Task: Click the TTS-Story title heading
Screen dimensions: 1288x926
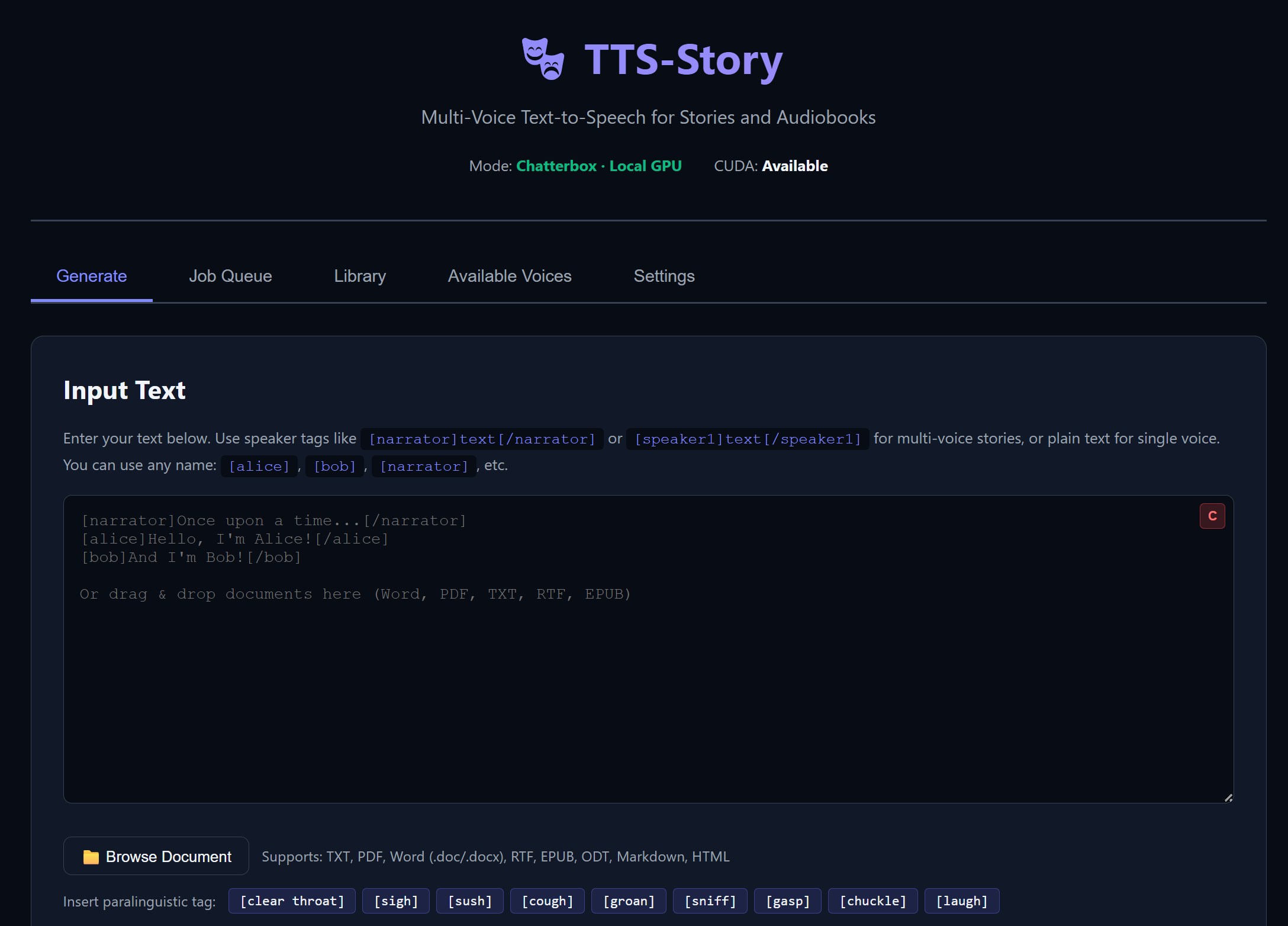Action: click(x=684, y=60)
